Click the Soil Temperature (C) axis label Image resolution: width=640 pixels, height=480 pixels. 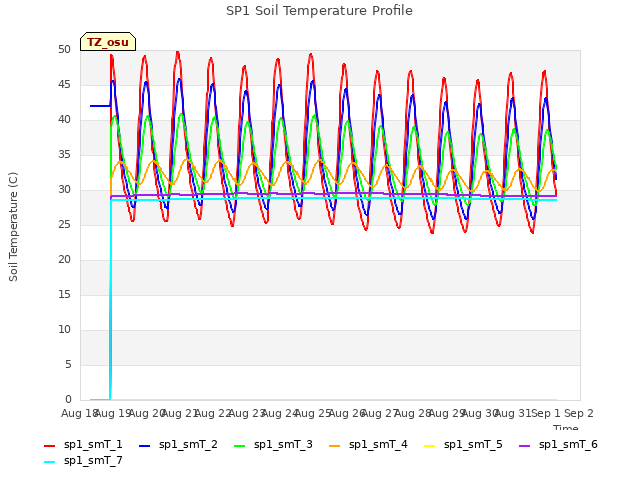[13, 227]
